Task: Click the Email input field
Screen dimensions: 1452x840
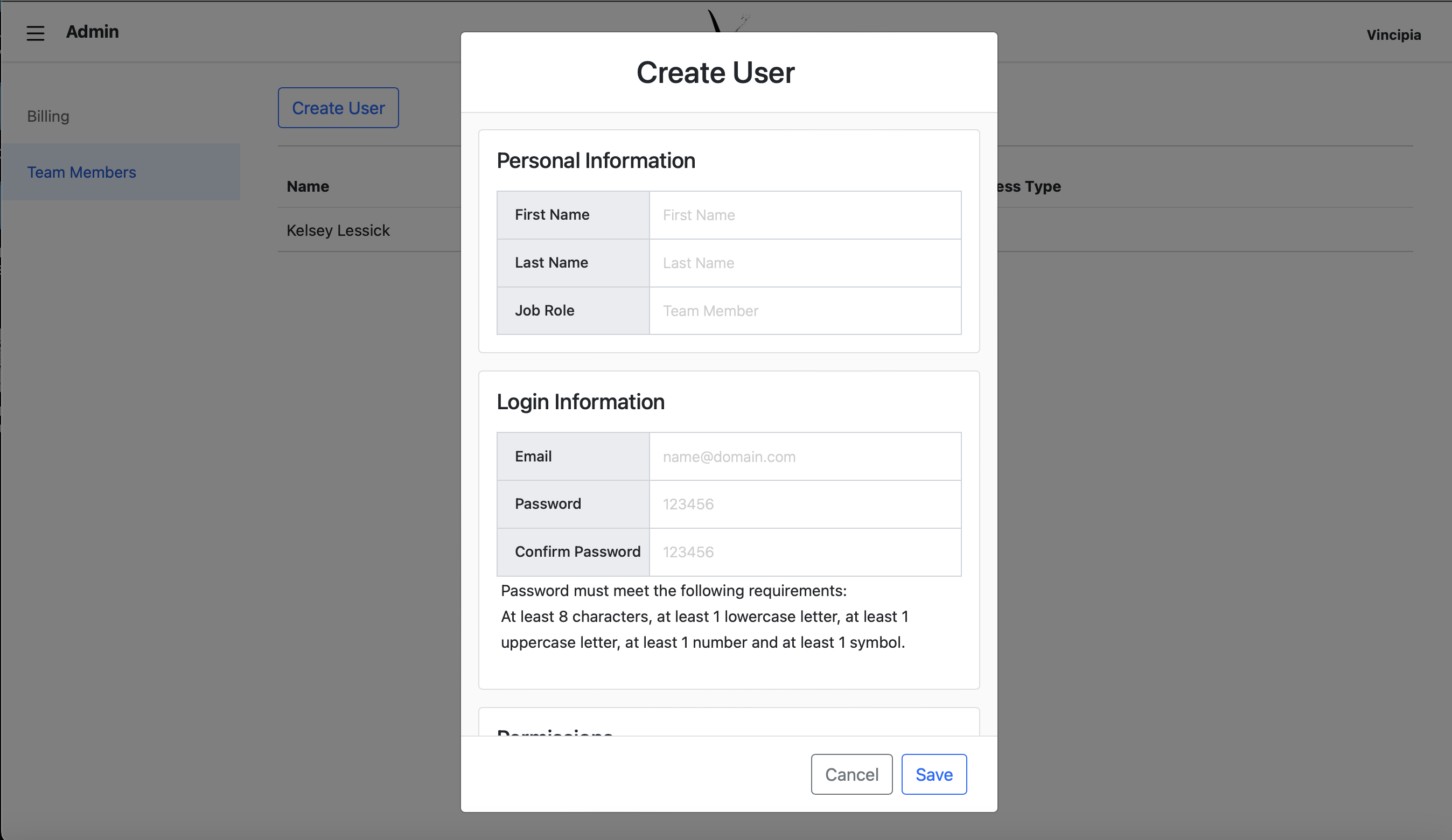Action: coord(805,456)
